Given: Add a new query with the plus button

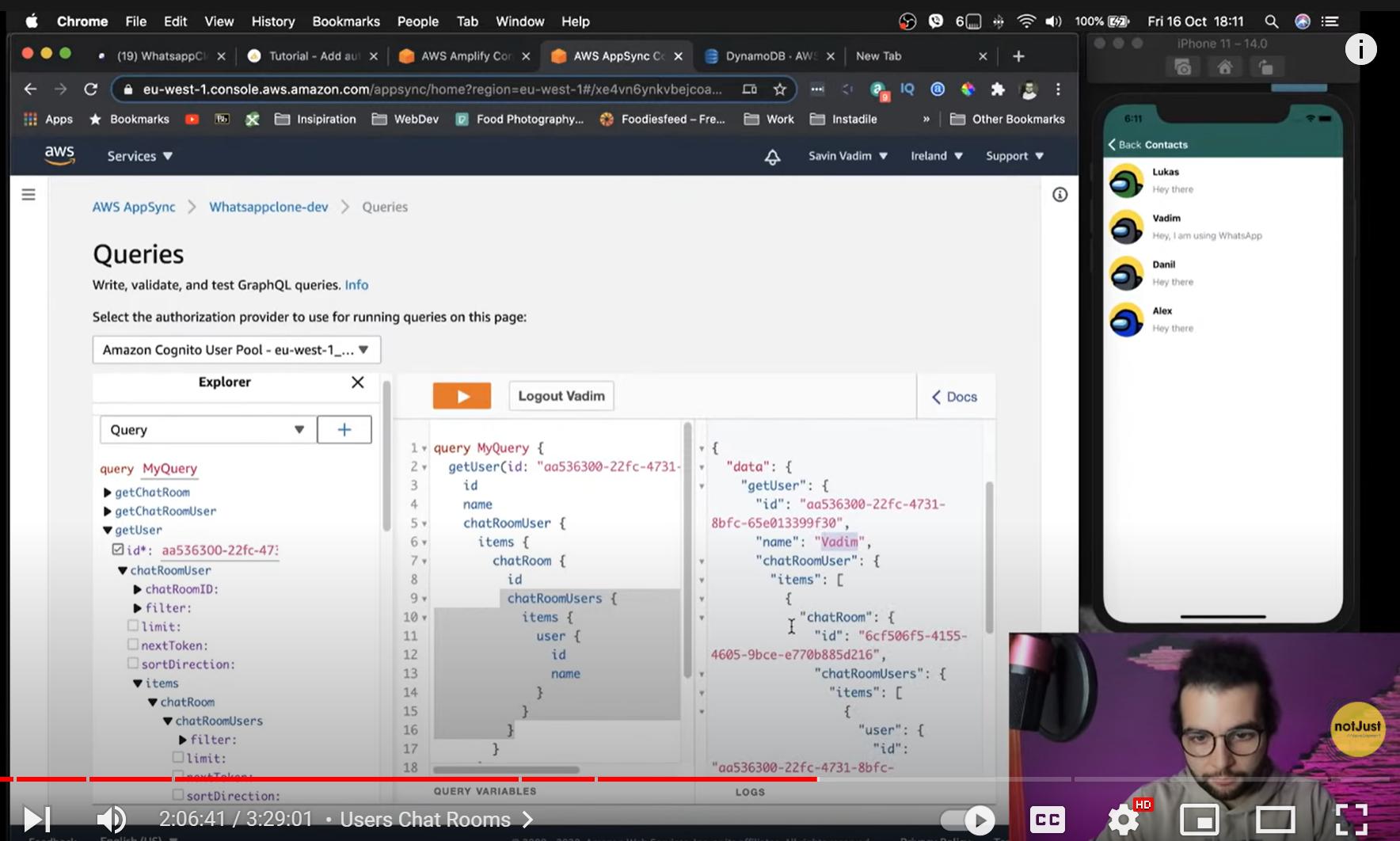Looking at the screenshot, I should tap(344, 430).
